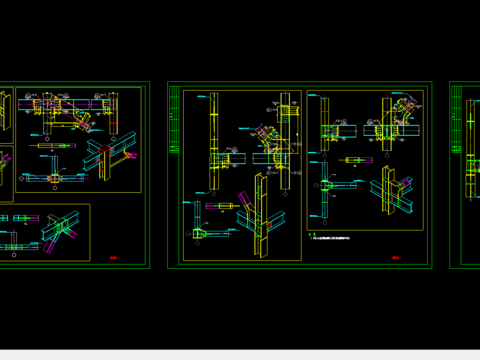Screen dimensions: 480x360
Task: Click the red label on the left sheet
Action: click(x=114, y=258)
